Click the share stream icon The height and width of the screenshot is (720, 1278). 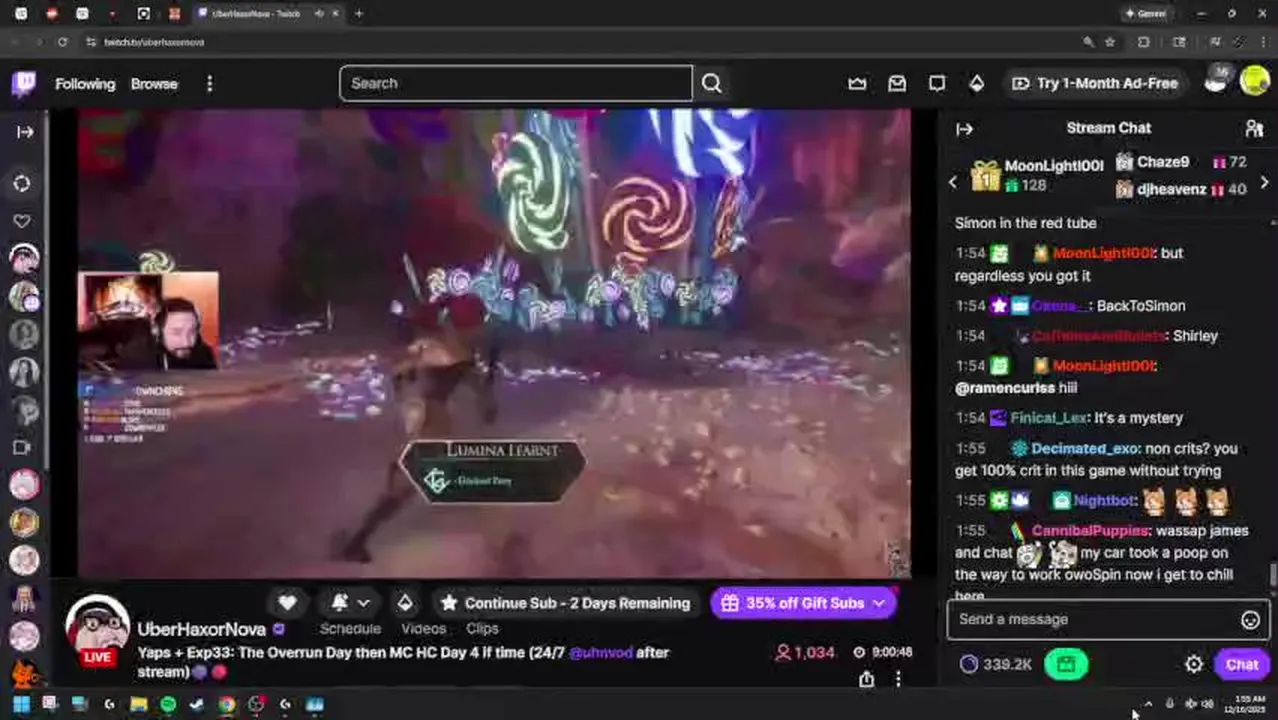(866, 679)
